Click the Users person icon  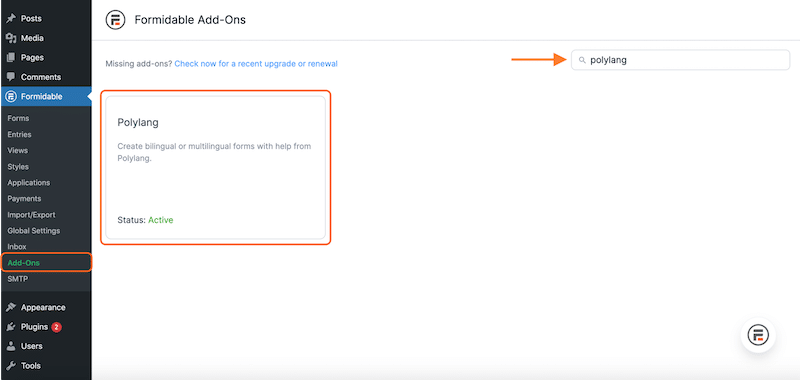[x=11, y=346]
